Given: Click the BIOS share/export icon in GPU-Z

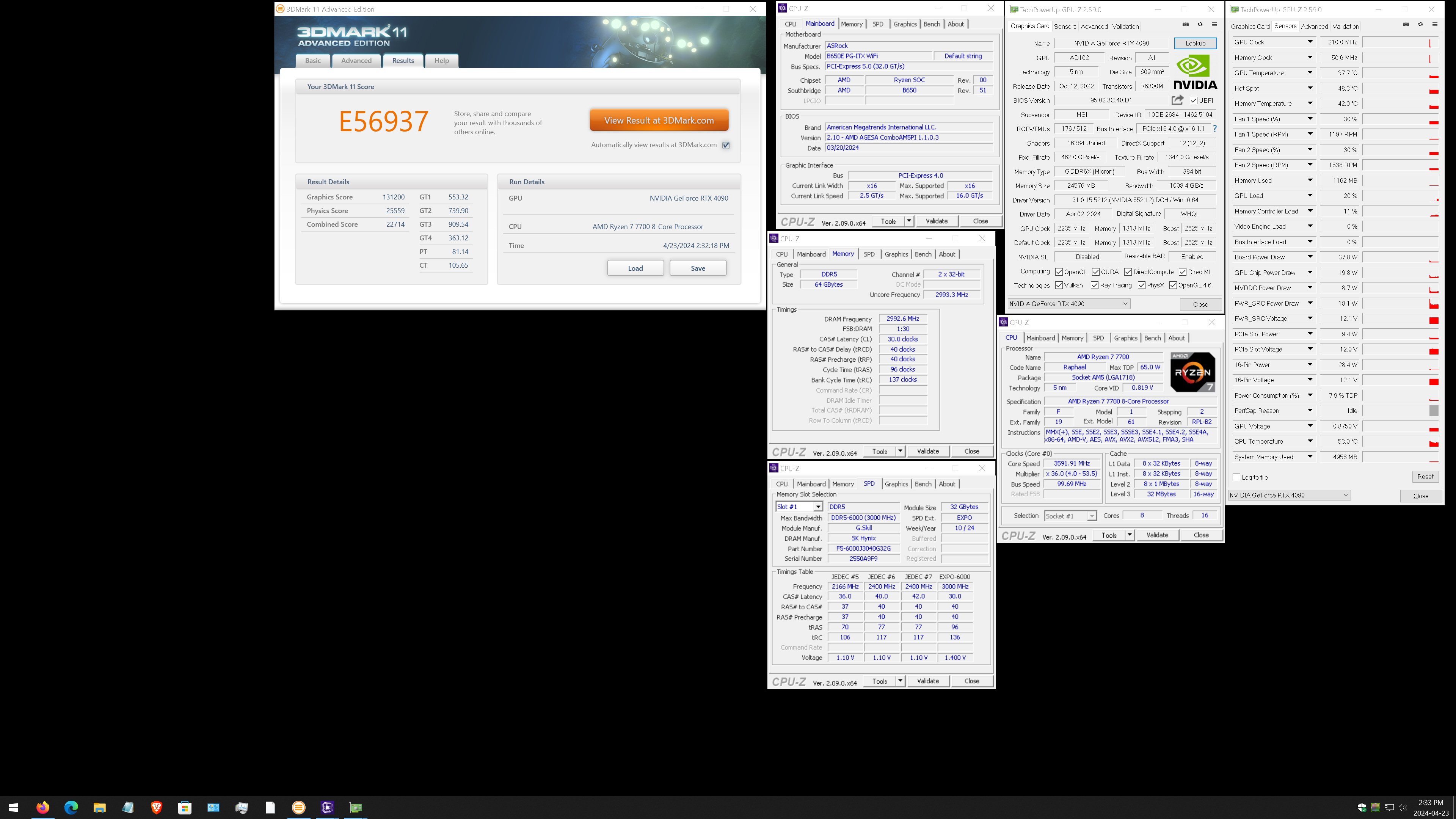Looking at the screenshot, I should click(x=1177, y=100).
